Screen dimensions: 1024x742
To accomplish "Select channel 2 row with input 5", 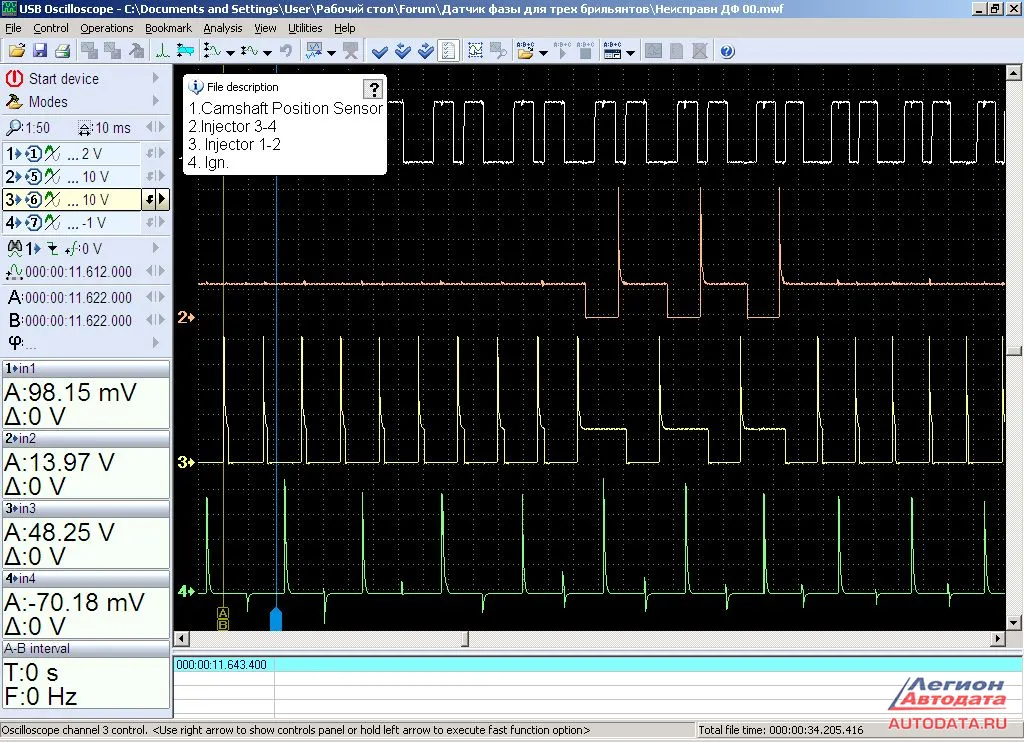I will pyautogui.click(x=72, y=176).
